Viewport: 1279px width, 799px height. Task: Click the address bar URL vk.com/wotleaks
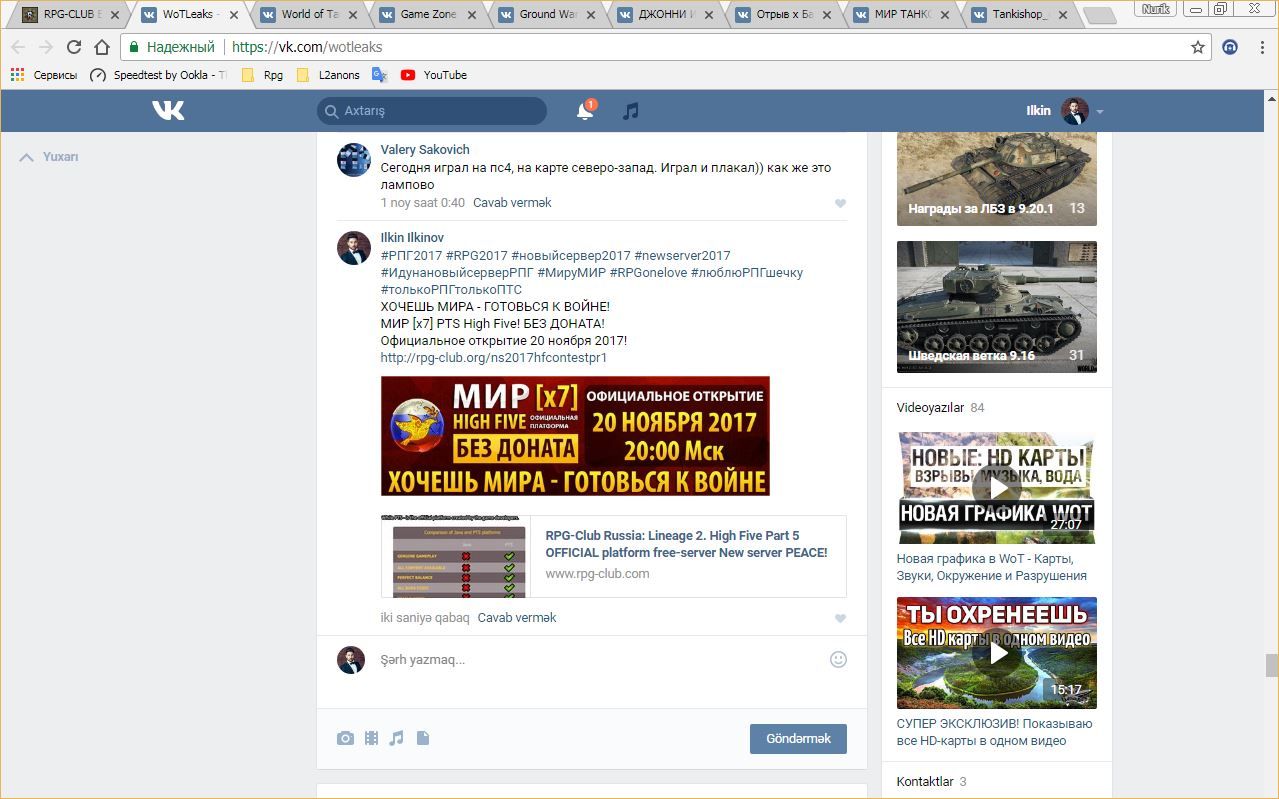307,47
